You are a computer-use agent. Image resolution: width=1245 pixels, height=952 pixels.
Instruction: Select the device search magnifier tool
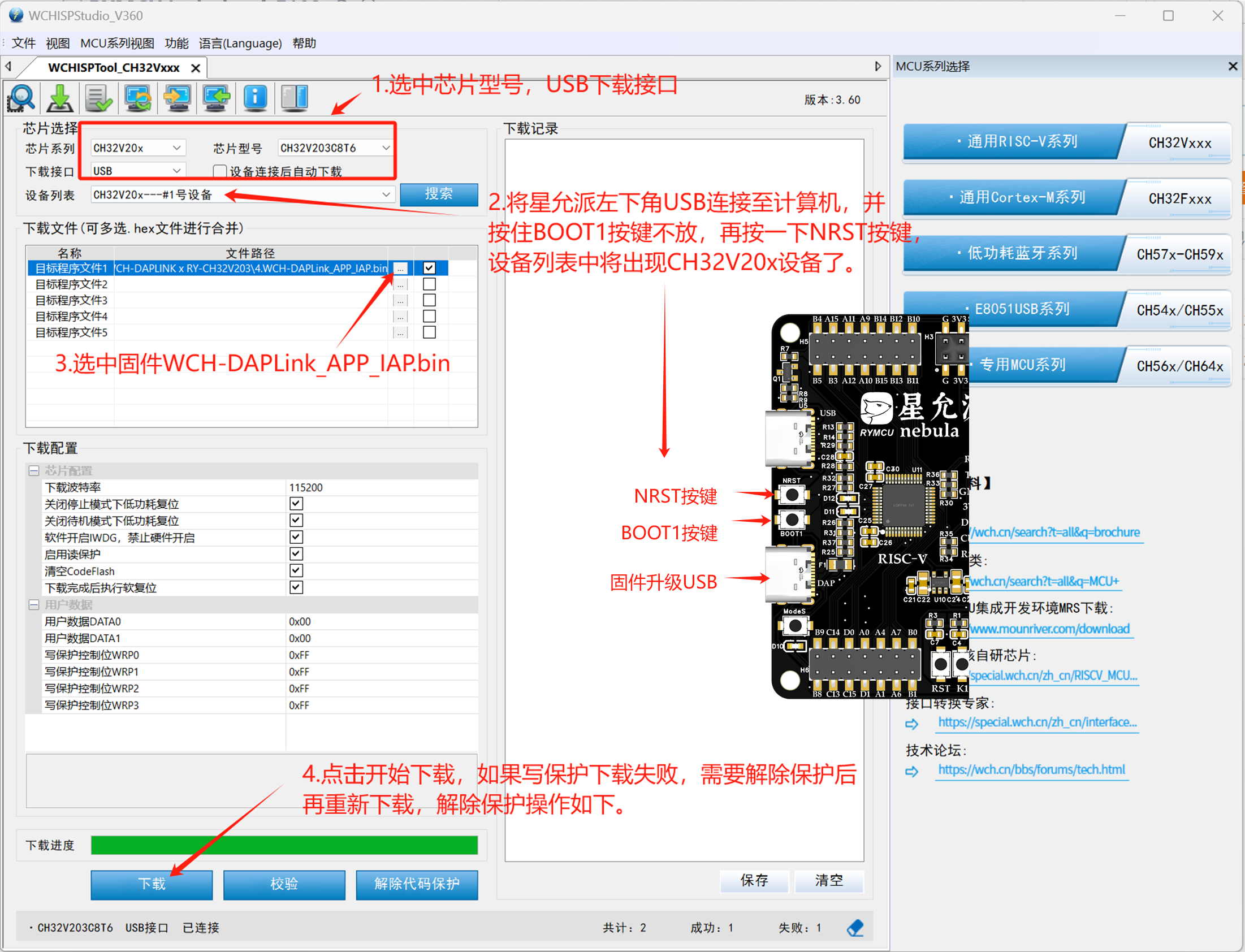tap(21, 97)
